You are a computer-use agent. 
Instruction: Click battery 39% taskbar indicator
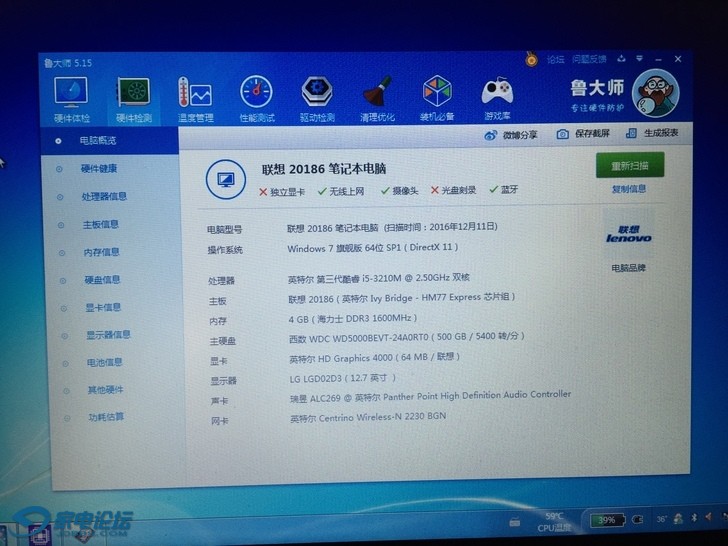pyautogui.click(x=607, y=520)
